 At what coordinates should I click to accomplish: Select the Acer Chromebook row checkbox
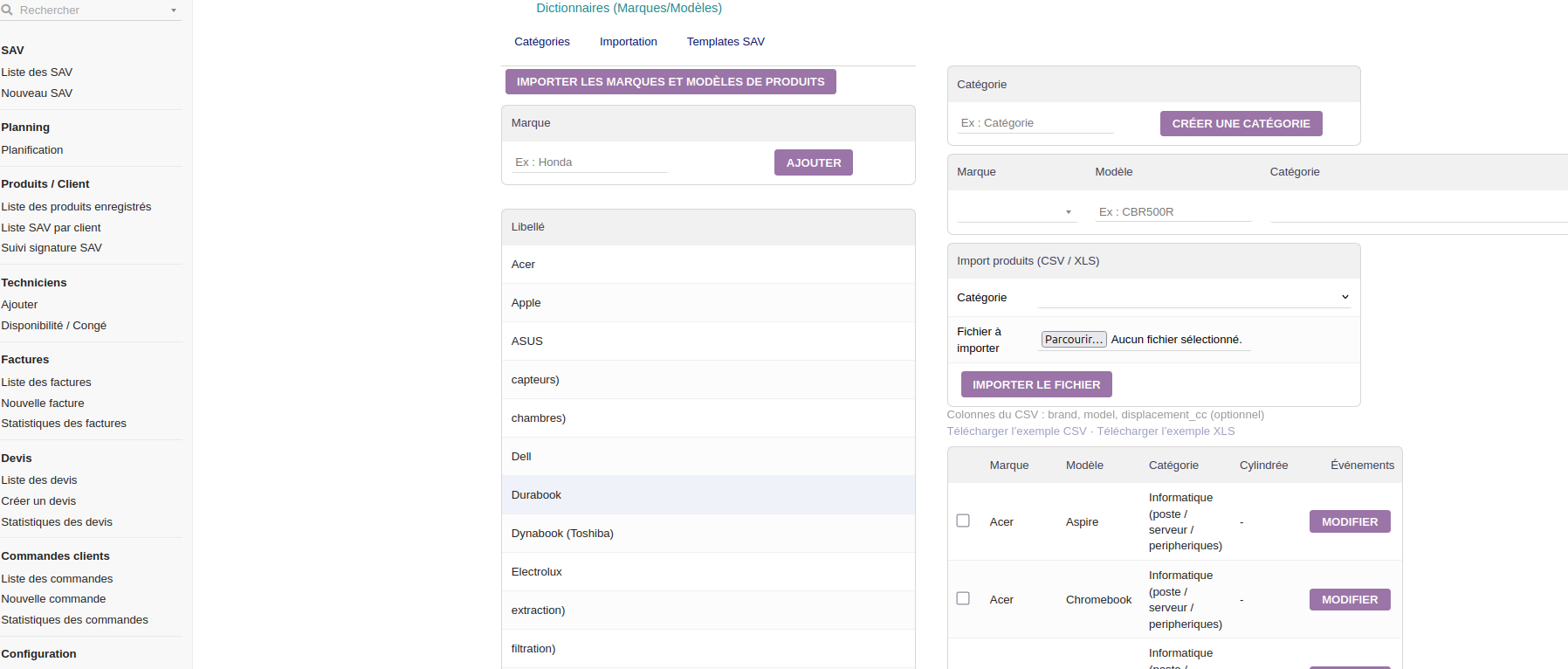[963, 598]
